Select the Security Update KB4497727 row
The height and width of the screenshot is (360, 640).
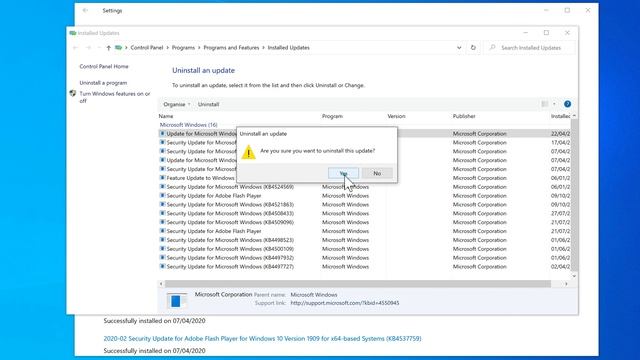pos(364,267)
